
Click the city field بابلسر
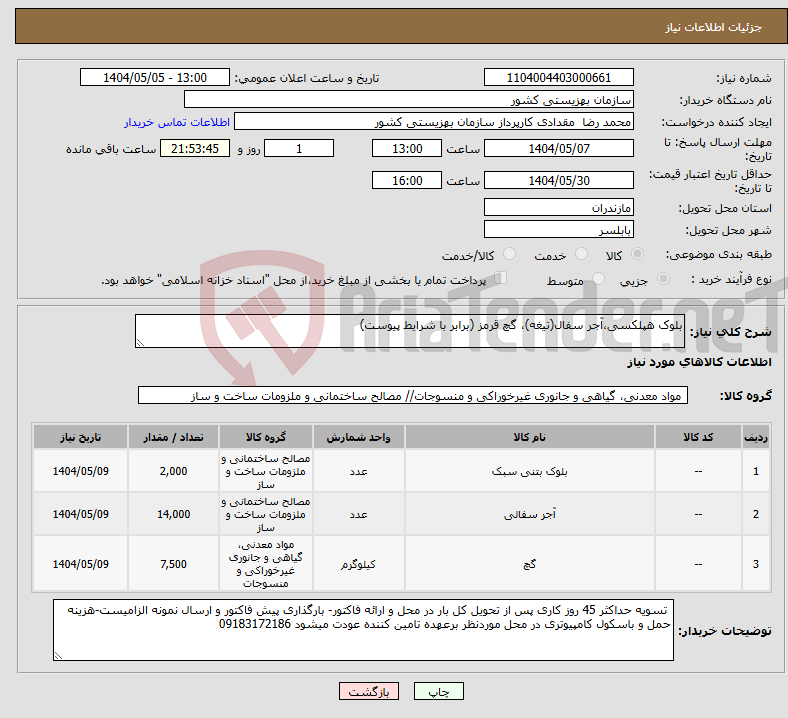[x=558, y=229]
